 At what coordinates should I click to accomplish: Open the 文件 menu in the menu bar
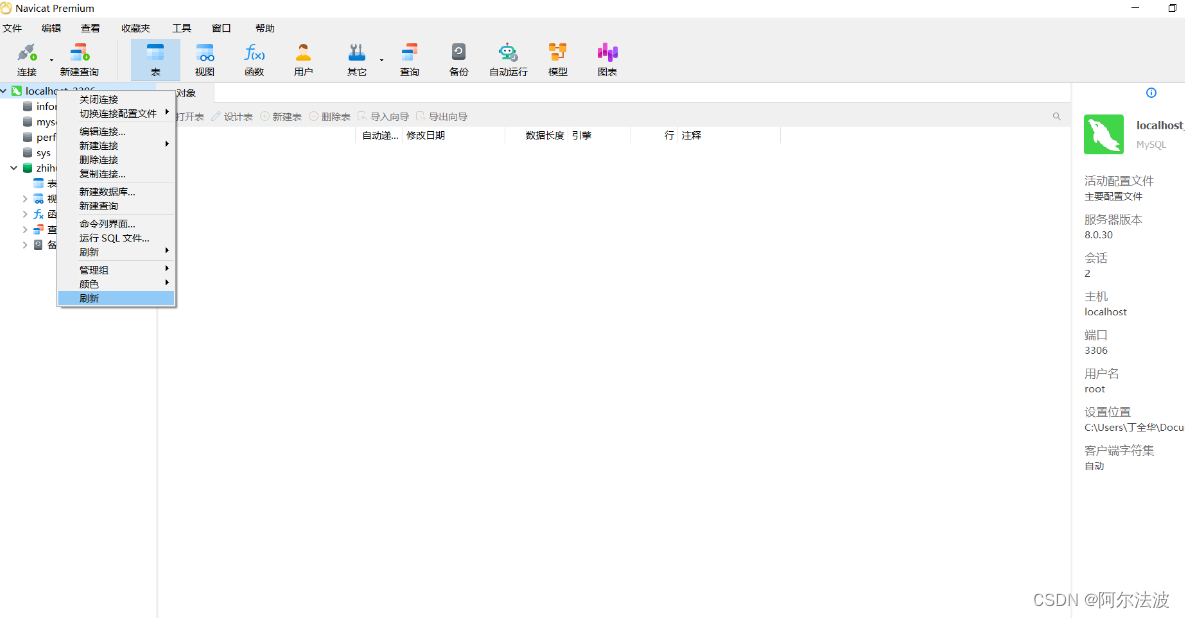click(x=12, y=28)
